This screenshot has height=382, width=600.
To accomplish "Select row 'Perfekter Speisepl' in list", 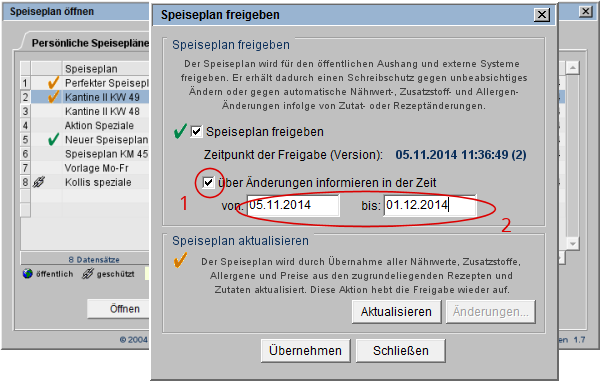I will pyautogui.click(x=85, y=83).
